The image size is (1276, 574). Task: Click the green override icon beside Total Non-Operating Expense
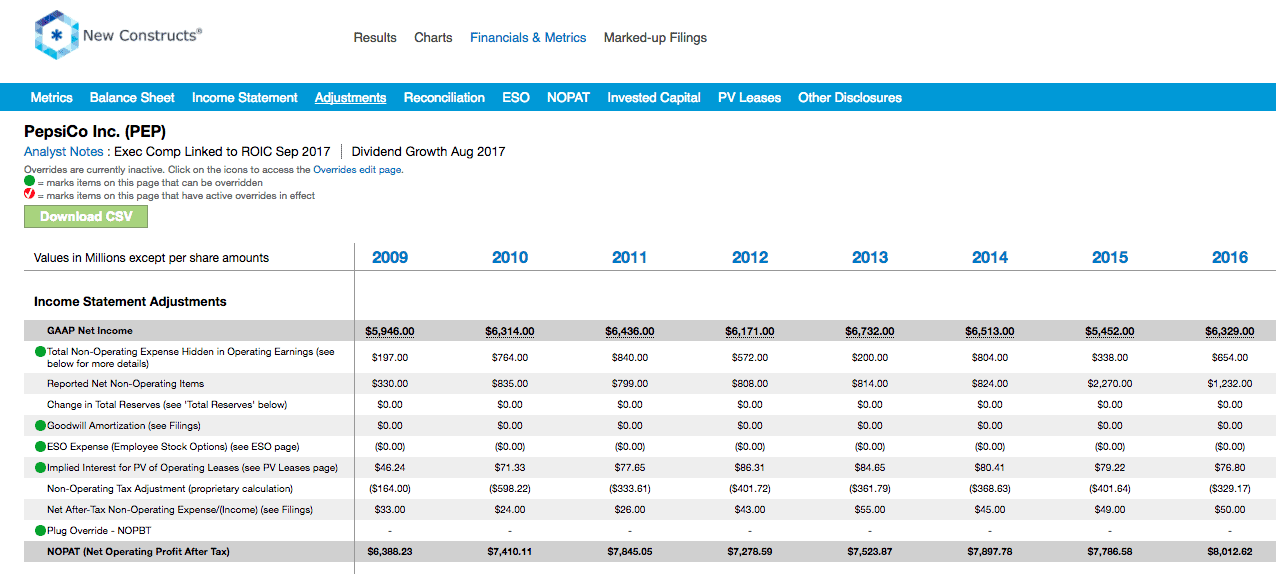tap(41, 352)
